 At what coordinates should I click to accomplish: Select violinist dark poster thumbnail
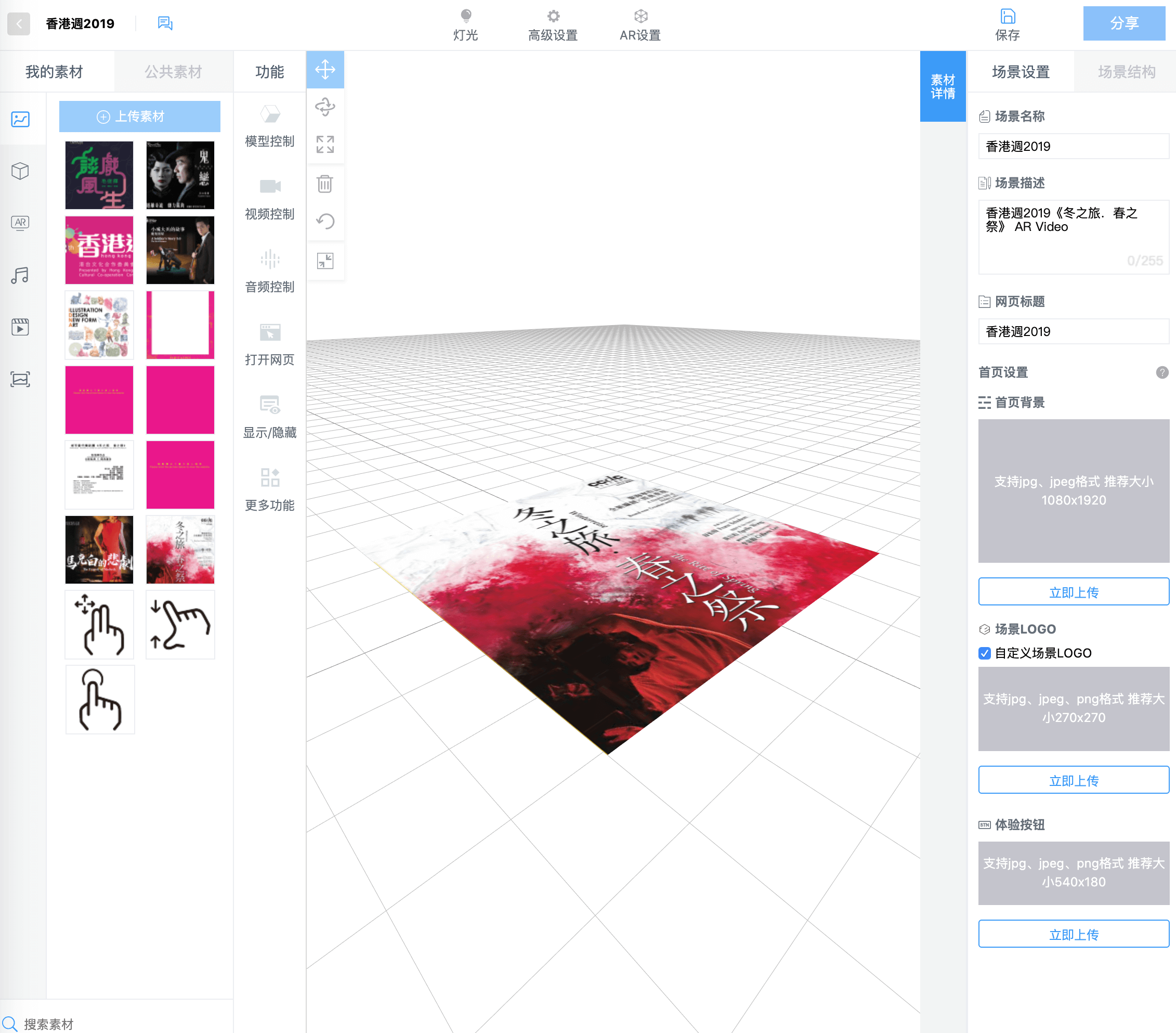pyautogui.click(x=180, y=250)
